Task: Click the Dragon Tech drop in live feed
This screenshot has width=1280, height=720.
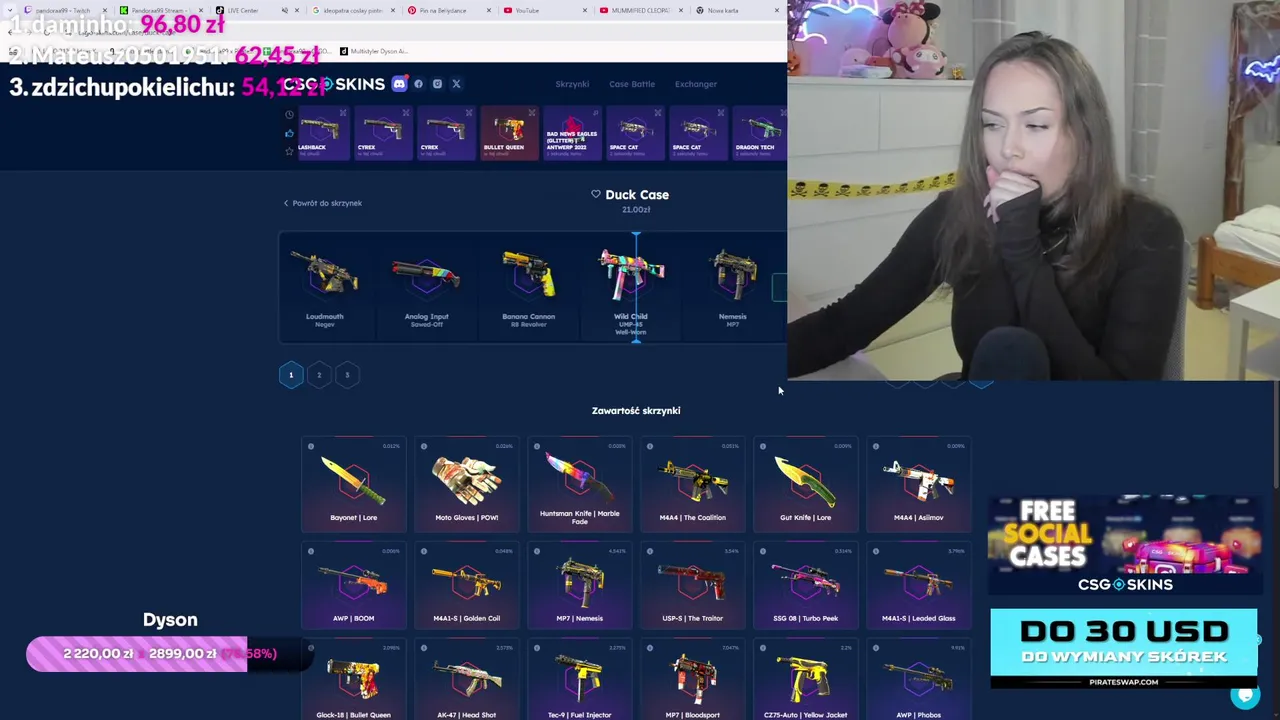Action: [x=758, y=134]
